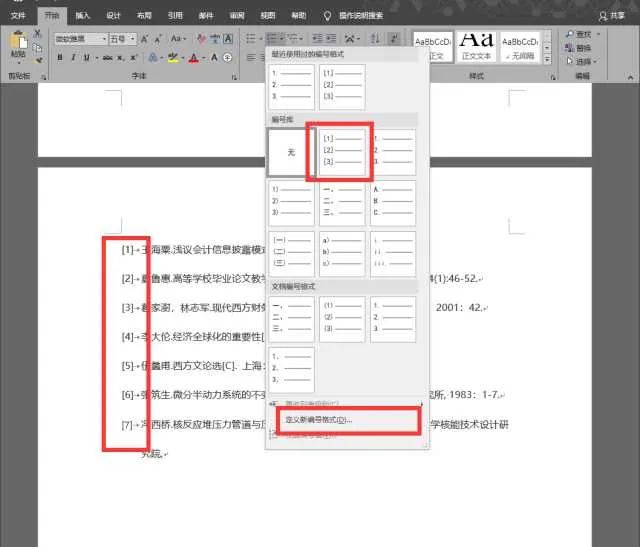Open the Asian Layout icon
The height and width of the screenshot is (547, 640).
[x=350, y=39]
